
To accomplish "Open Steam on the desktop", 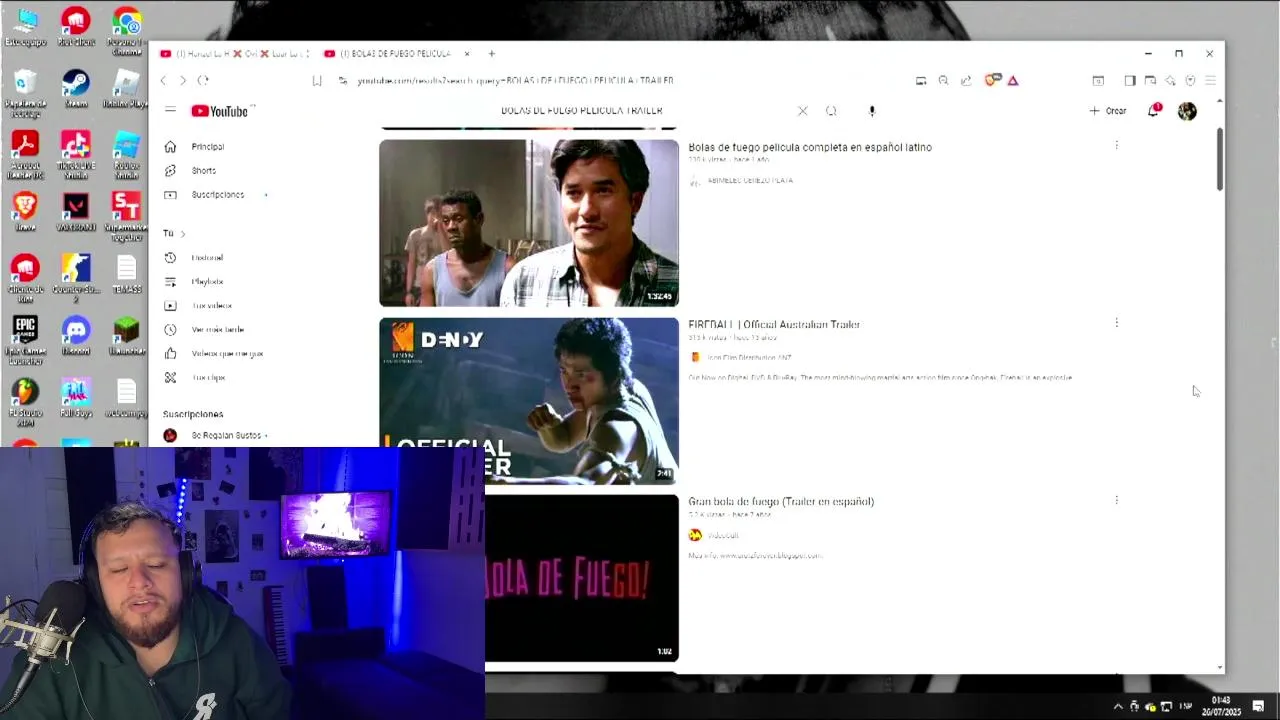I will pyautogui.click(x=76, y=87).
